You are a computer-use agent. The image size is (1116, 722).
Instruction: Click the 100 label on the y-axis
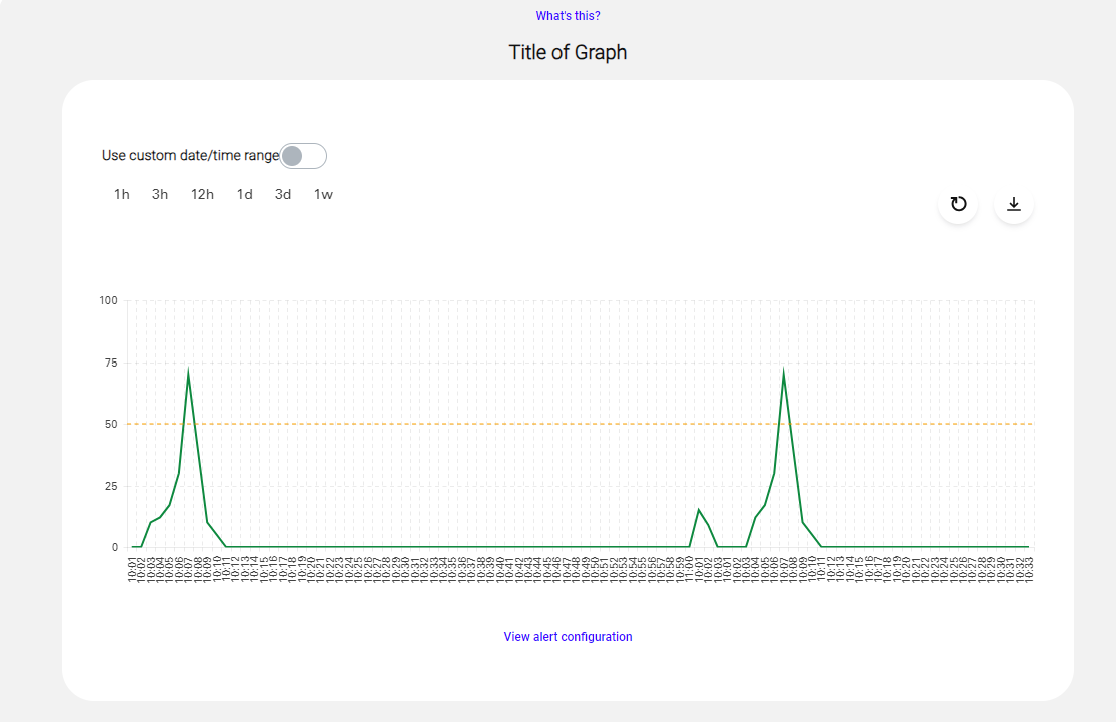click(x=108, y=300)
